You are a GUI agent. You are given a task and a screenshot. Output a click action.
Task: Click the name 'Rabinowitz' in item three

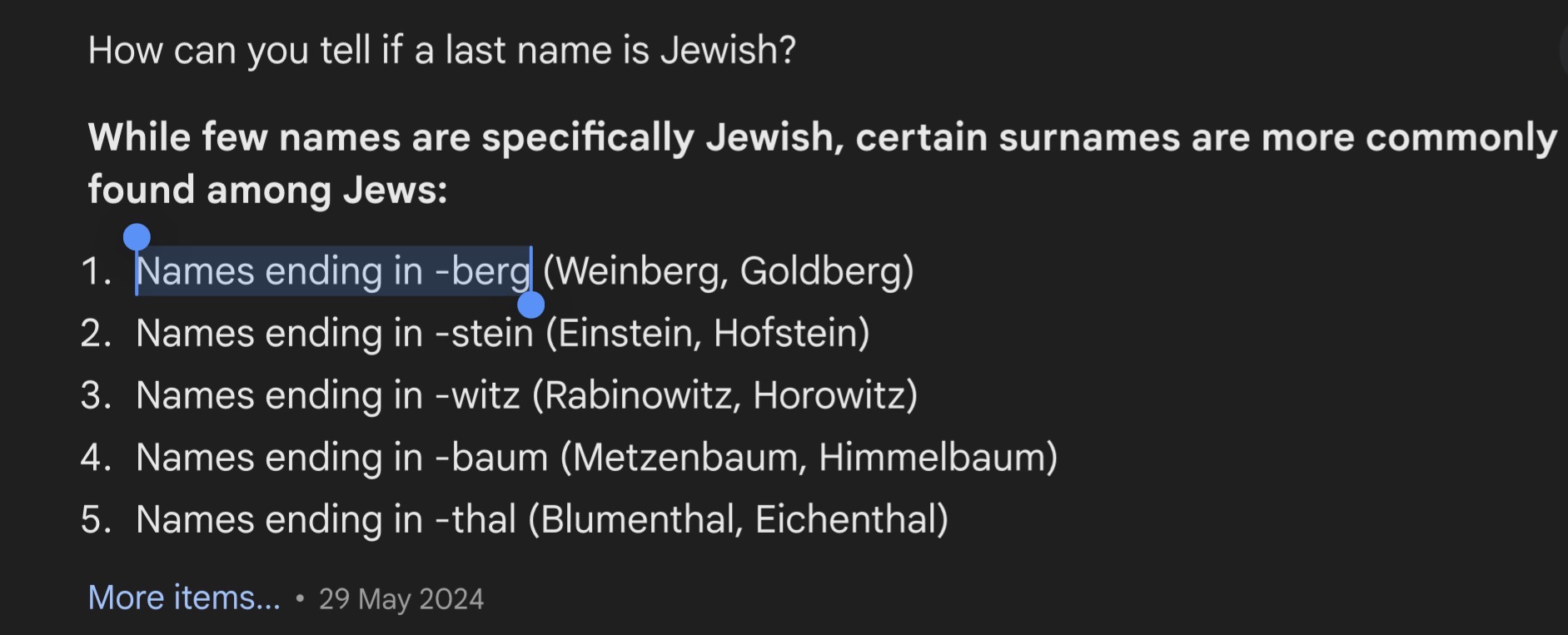[643, 395]
